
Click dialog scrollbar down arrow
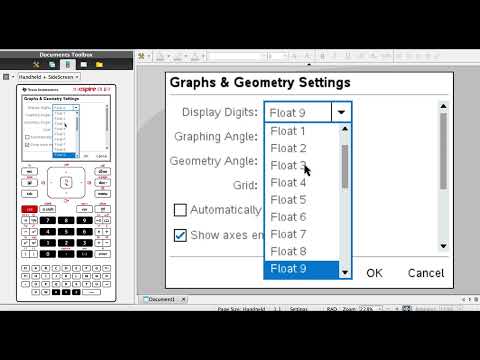[443, 246]
